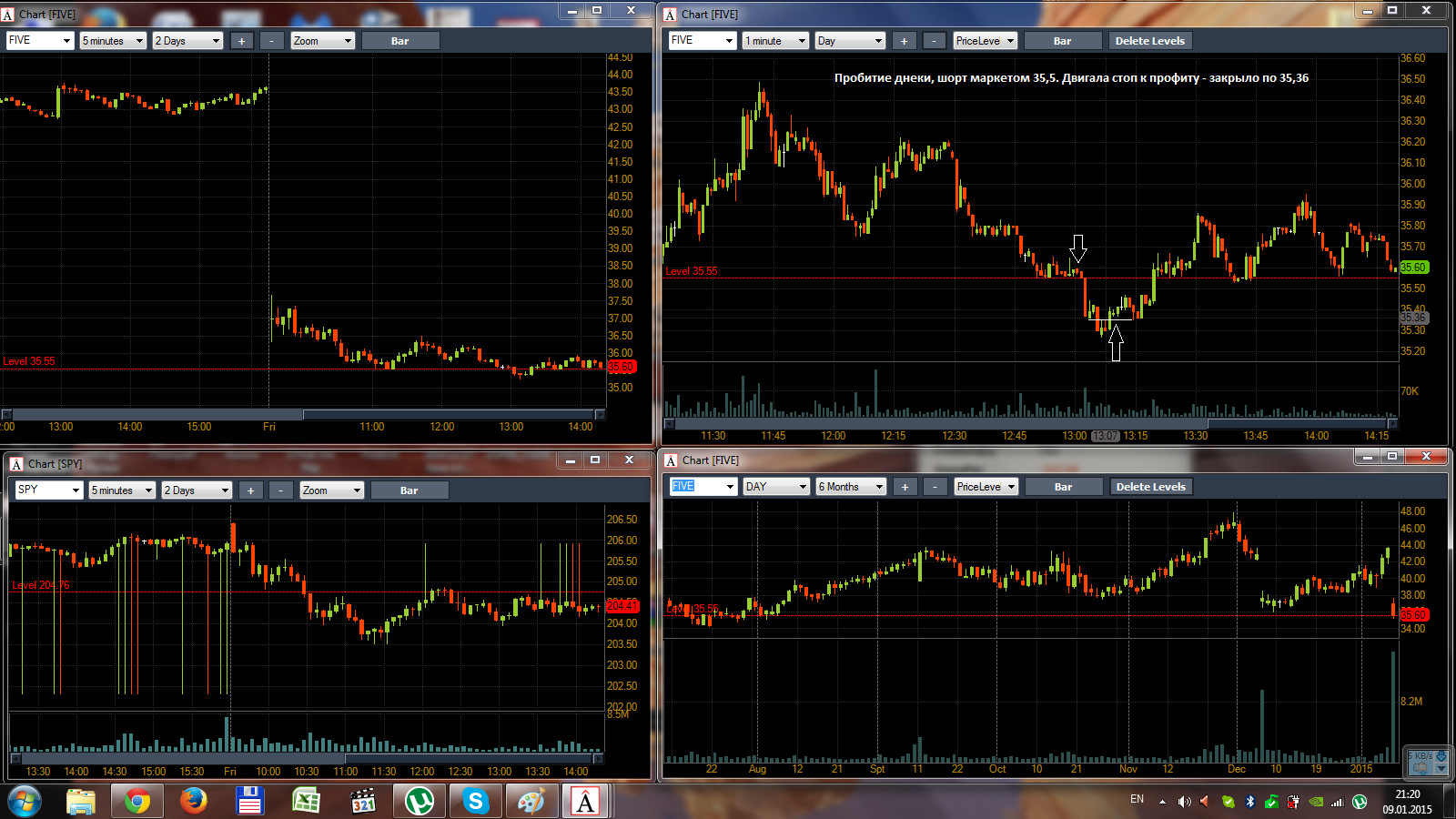Screen dimensions: 1456x819
Task: Open the Excel taskbar icon
Action: pyautogui.click(x=306, y=802)
